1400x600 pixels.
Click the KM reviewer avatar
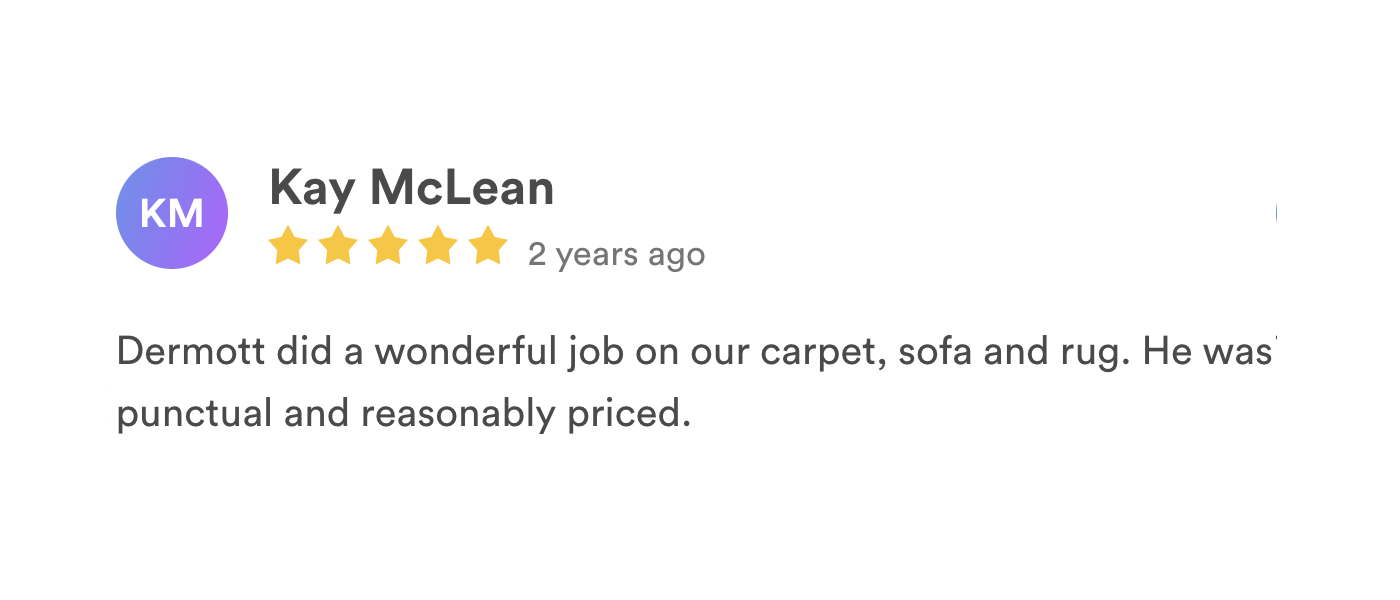coord(172,213)
